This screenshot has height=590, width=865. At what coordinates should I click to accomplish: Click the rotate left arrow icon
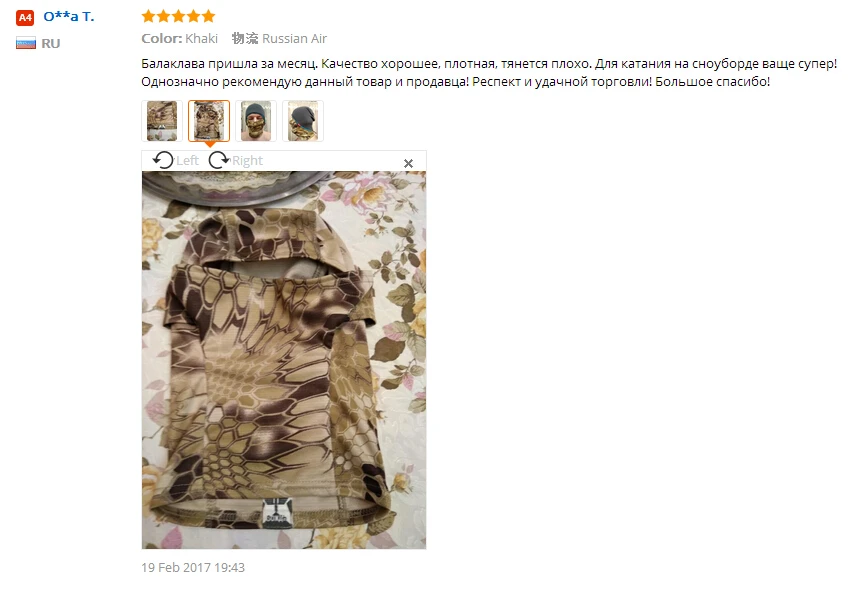tap(163, 160)
